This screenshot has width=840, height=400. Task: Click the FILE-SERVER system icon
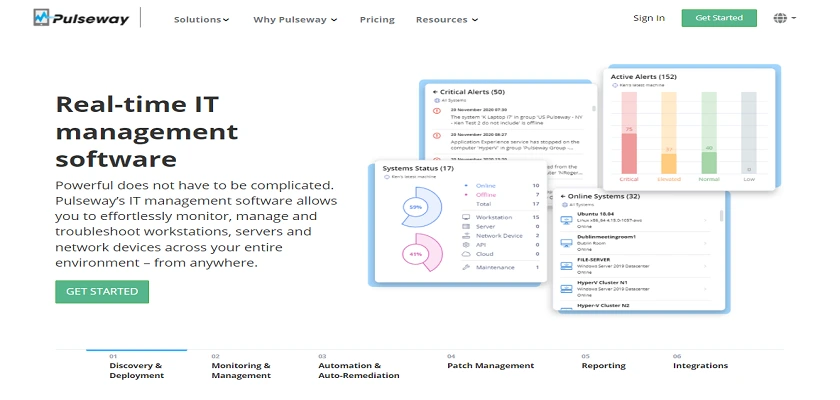point(566,266)
